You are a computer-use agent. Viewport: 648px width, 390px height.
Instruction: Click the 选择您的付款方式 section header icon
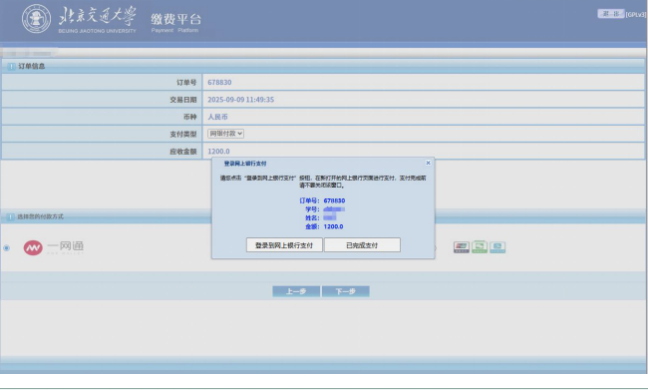coord(11,216)
